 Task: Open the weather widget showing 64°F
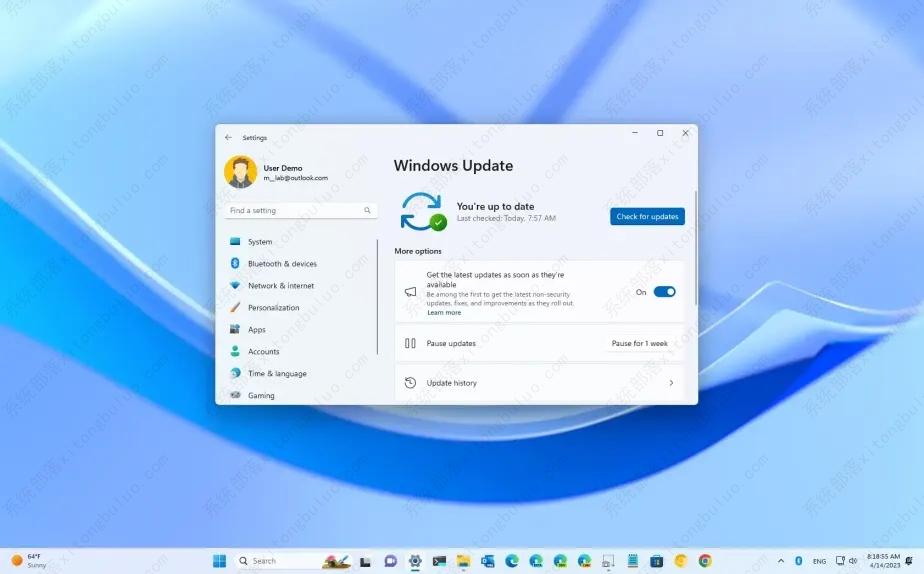[29, 560]
